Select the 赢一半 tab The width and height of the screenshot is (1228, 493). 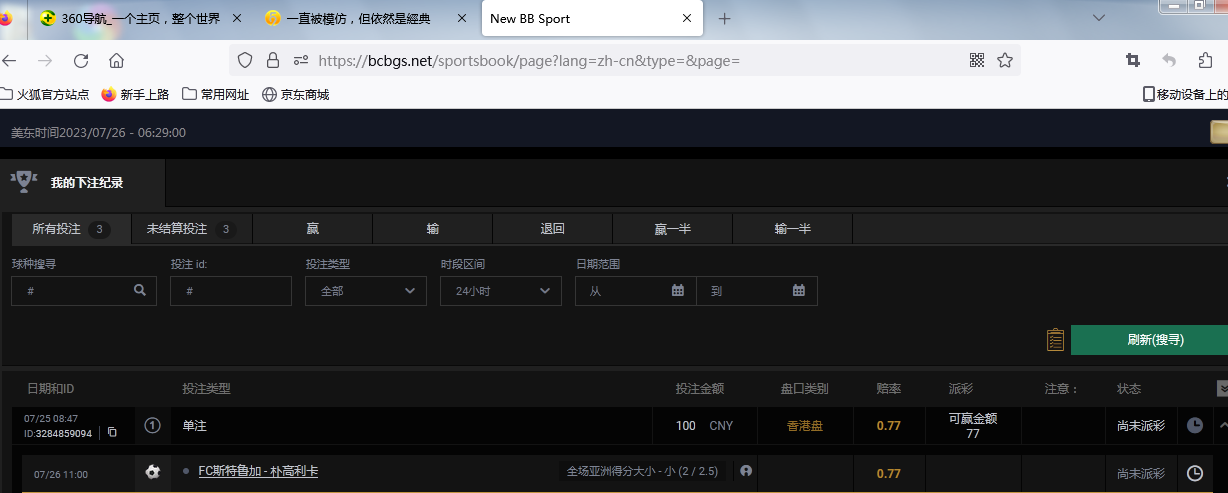[x=672, y=229]
